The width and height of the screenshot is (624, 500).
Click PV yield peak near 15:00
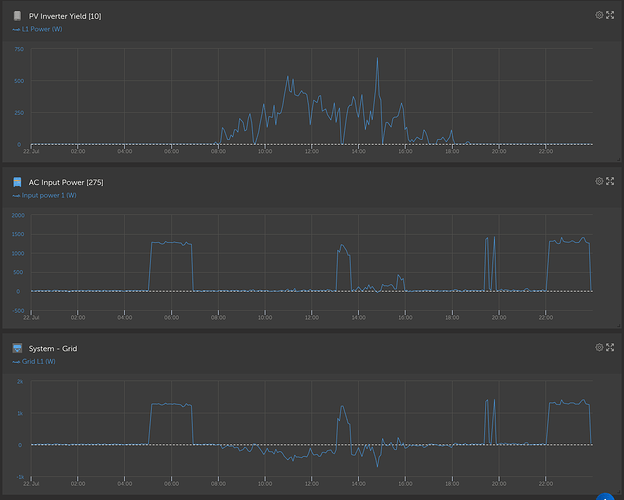click(377, 58)
